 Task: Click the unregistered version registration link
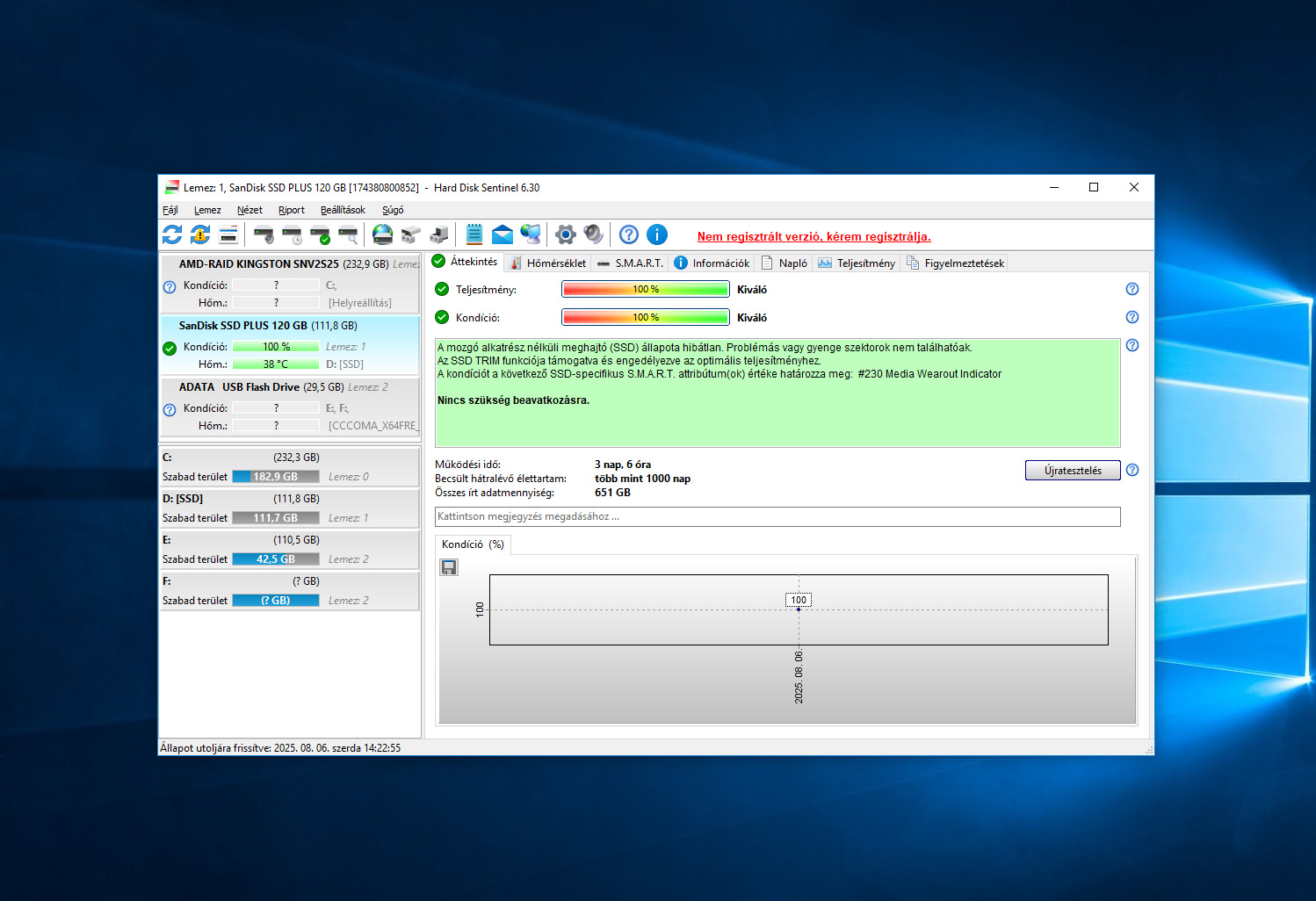[813, 236]
